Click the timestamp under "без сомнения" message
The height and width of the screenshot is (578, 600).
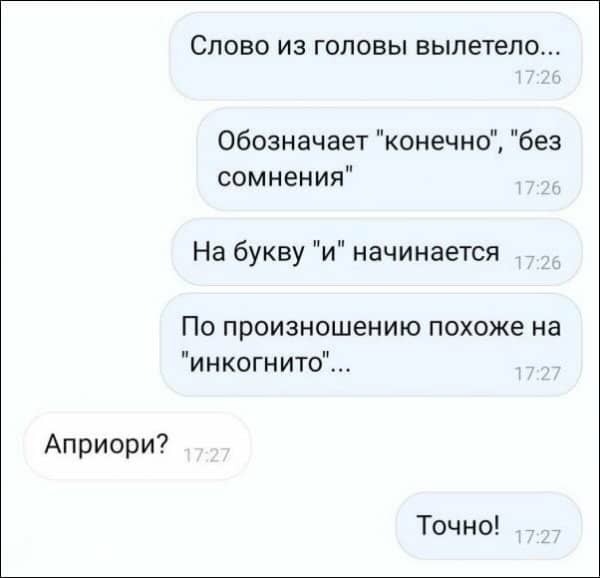click(538, 189)
